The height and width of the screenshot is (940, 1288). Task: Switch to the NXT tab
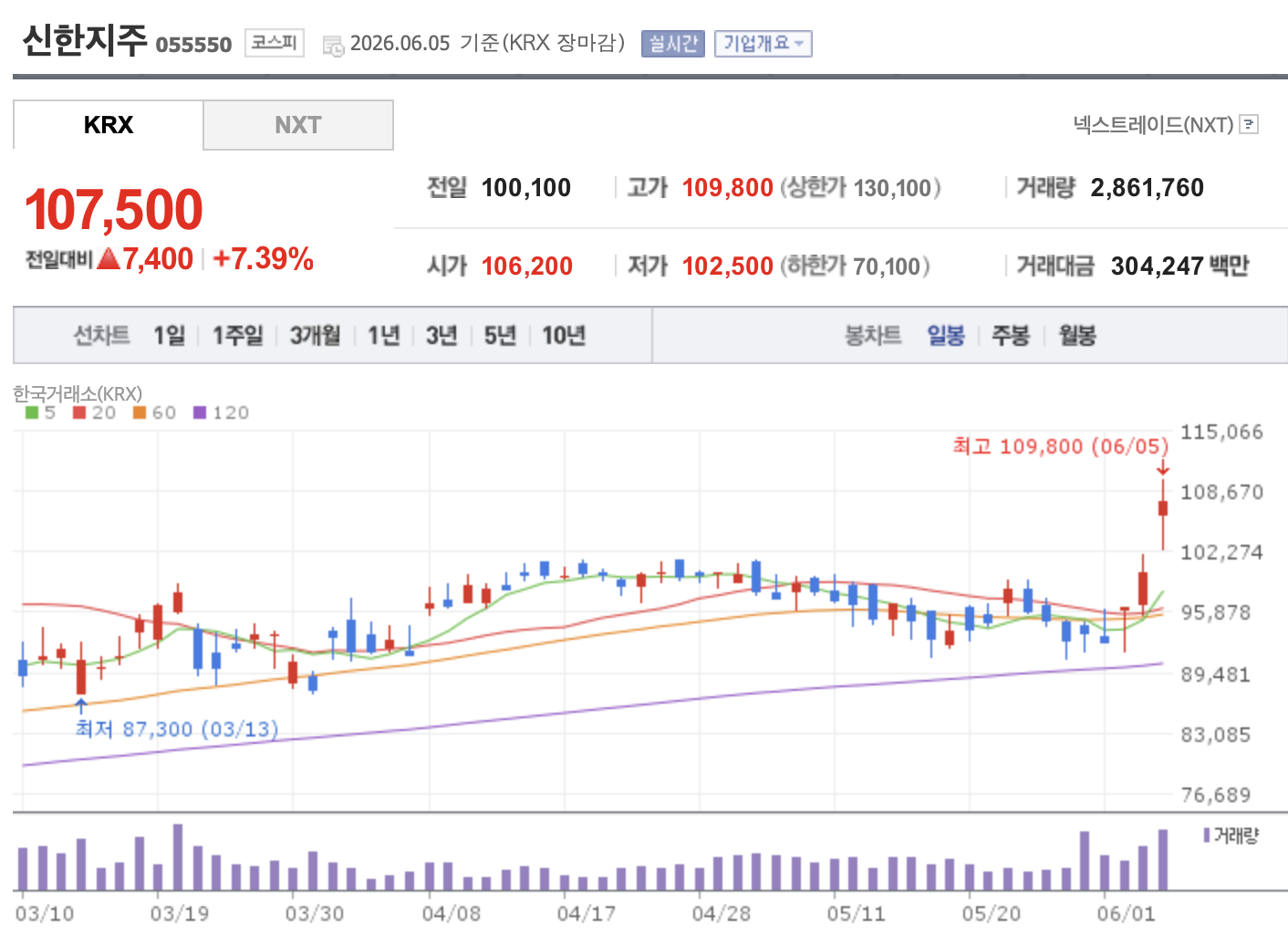[298, 125]
